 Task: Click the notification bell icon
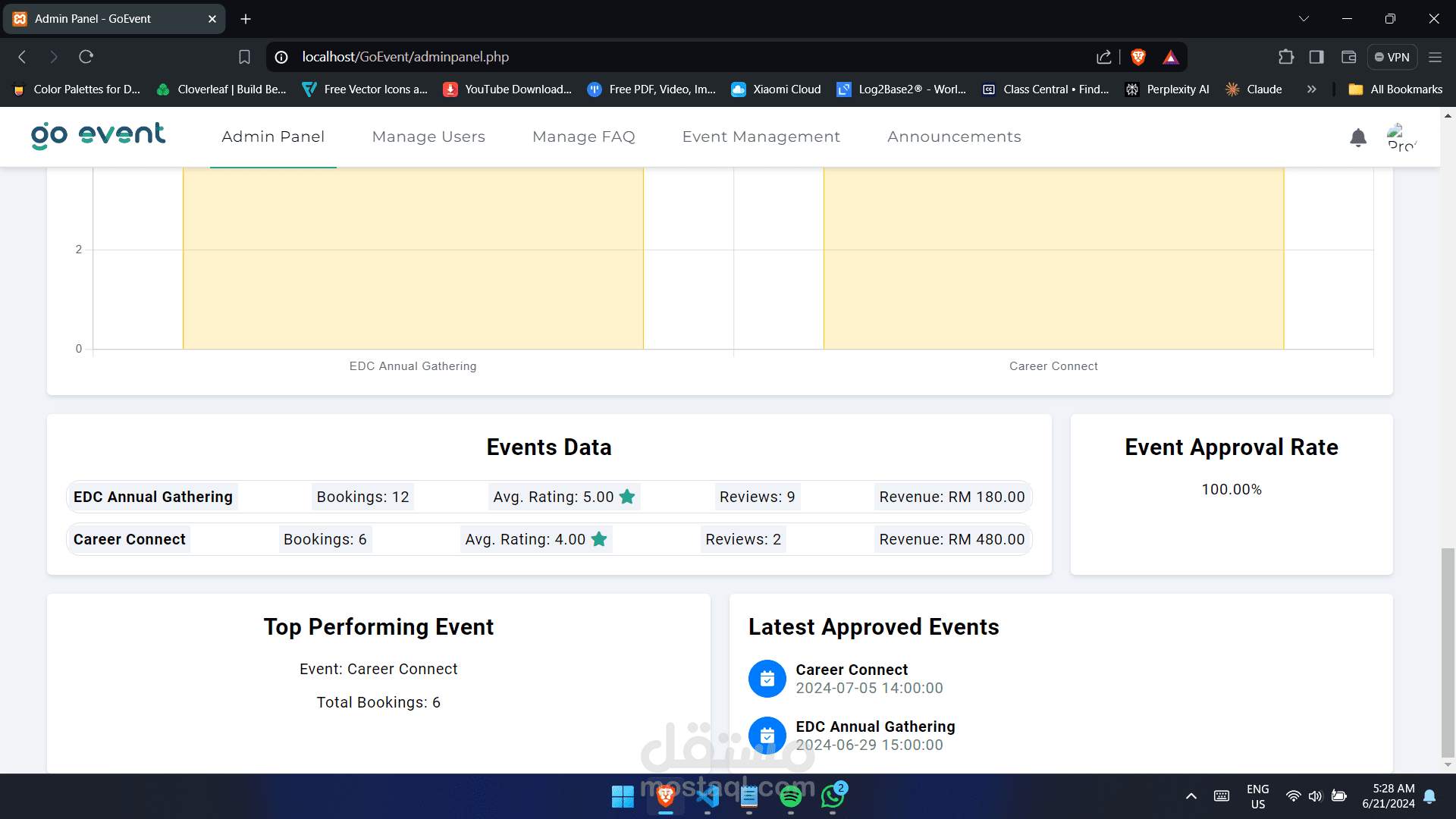point(1358,137)
